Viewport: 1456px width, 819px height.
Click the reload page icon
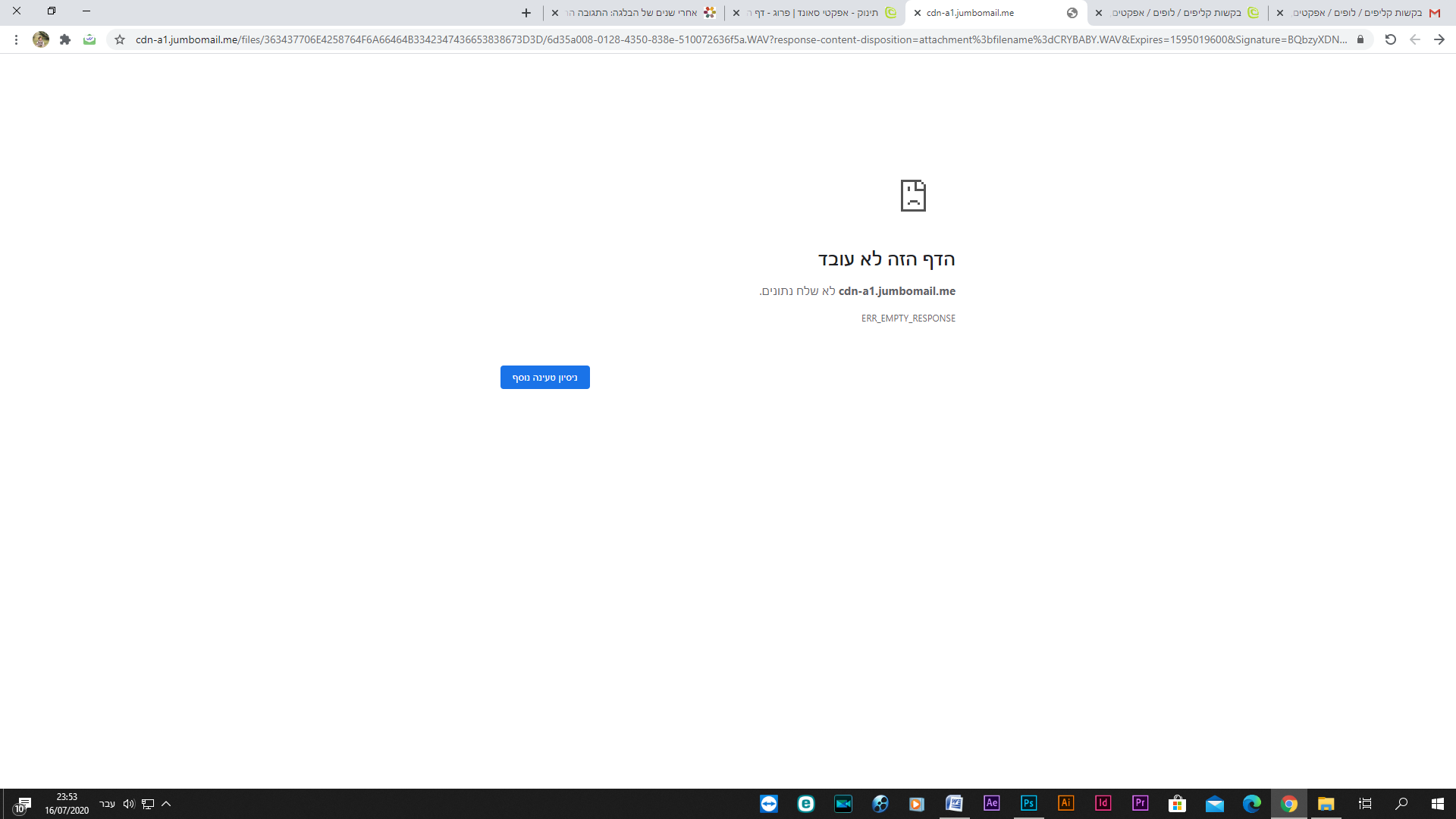coord(1390,39)
